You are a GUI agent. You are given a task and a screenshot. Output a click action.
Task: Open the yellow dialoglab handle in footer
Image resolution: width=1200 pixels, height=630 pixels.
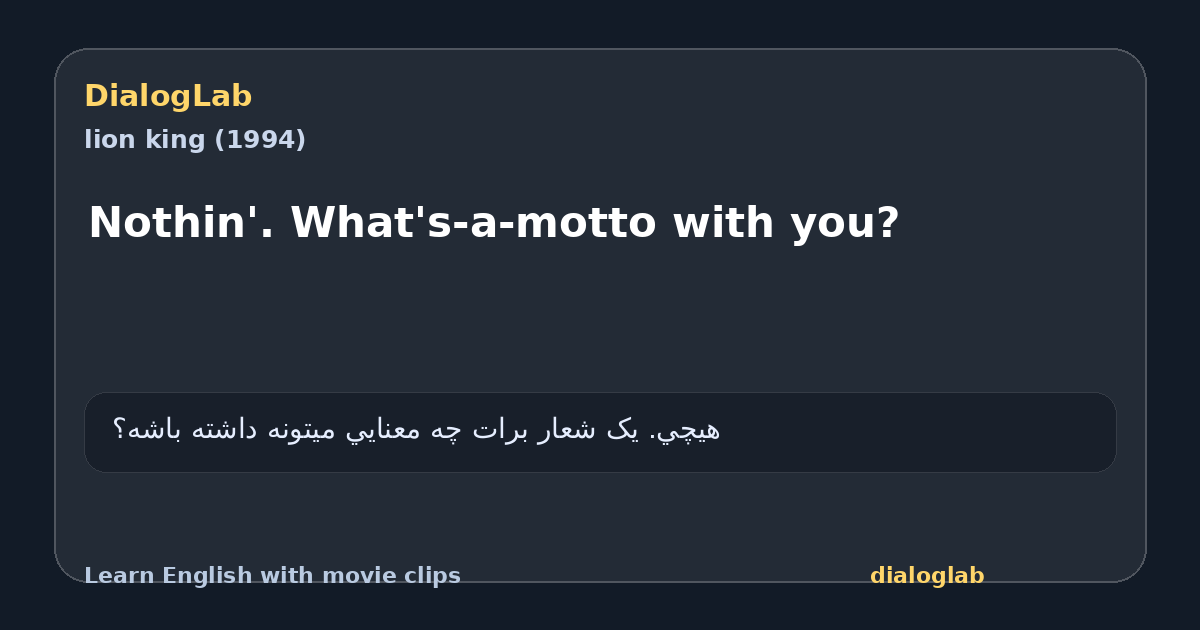click(x=927, y=576)
